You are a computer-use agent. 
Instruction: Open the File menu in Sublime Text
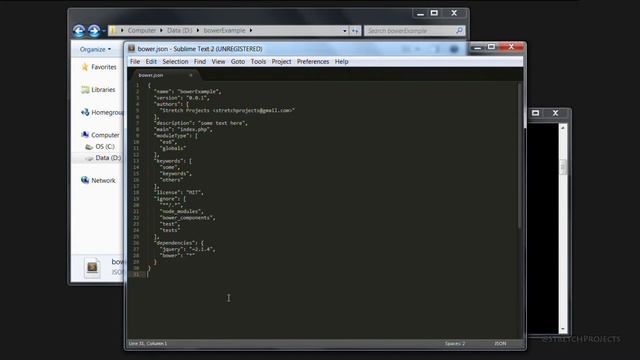135,62
